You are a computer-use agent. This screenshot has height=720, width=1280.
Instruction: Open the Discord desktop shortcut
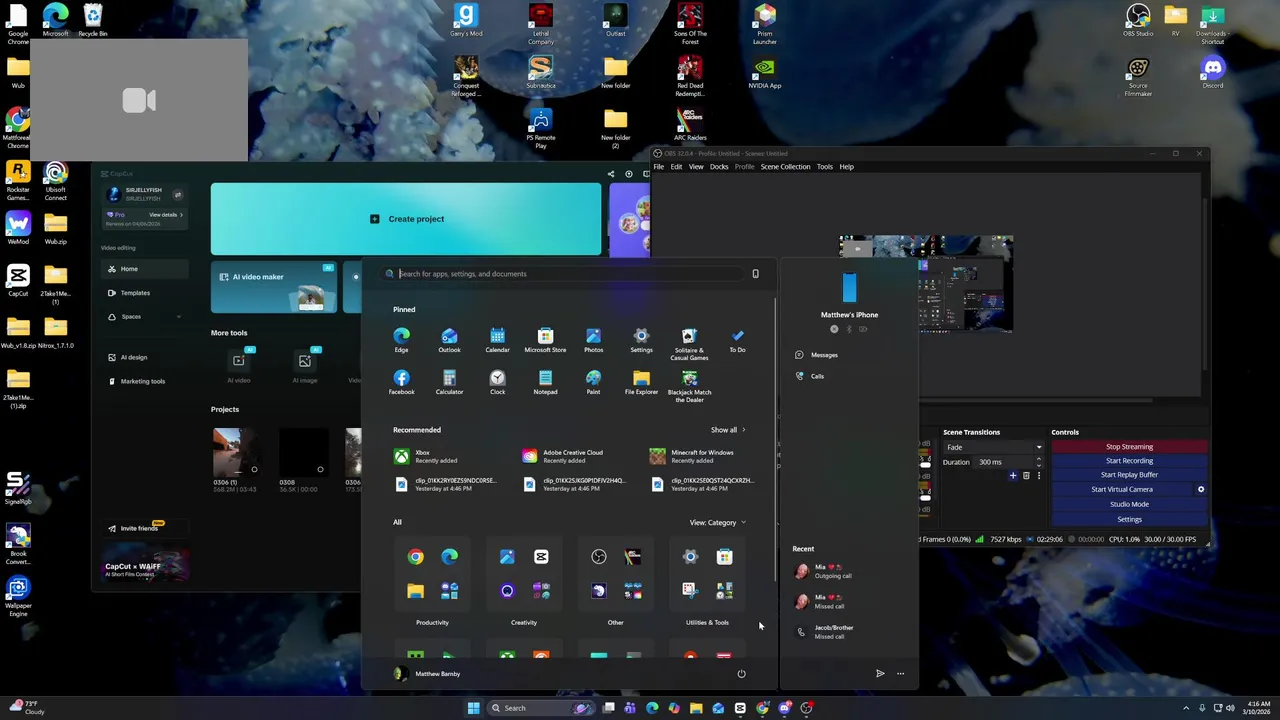(x=1212, y=73)
